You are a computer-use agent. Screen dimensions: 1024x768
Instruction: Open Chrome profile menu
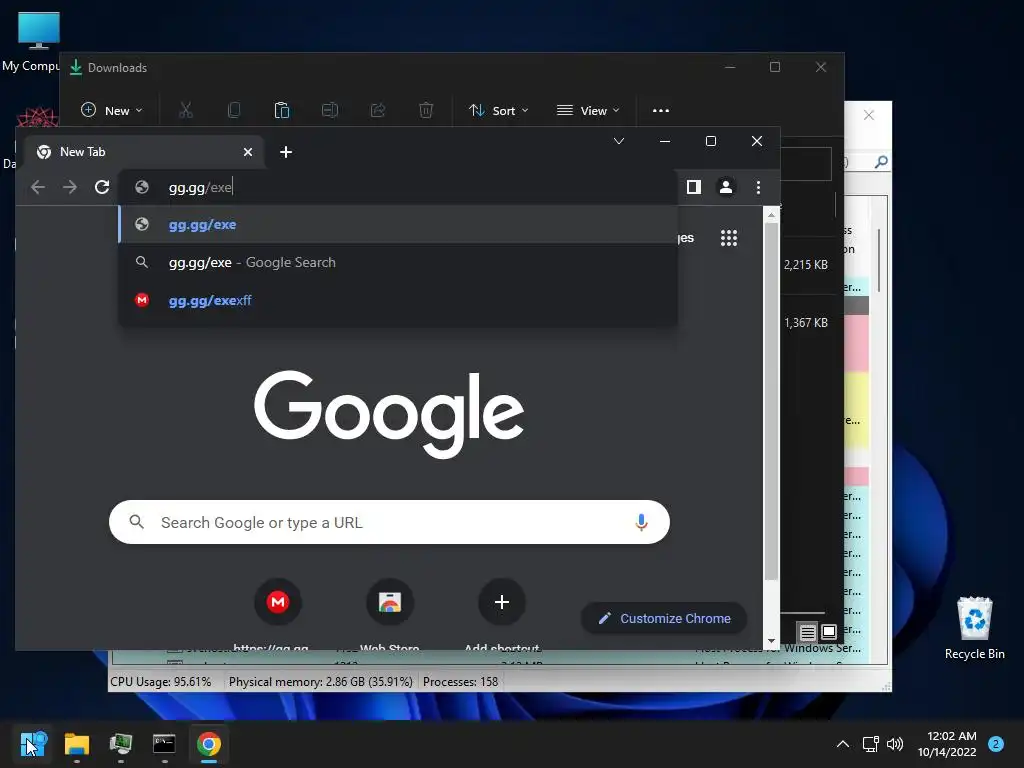pyautogui.click(x=726, y=187)
